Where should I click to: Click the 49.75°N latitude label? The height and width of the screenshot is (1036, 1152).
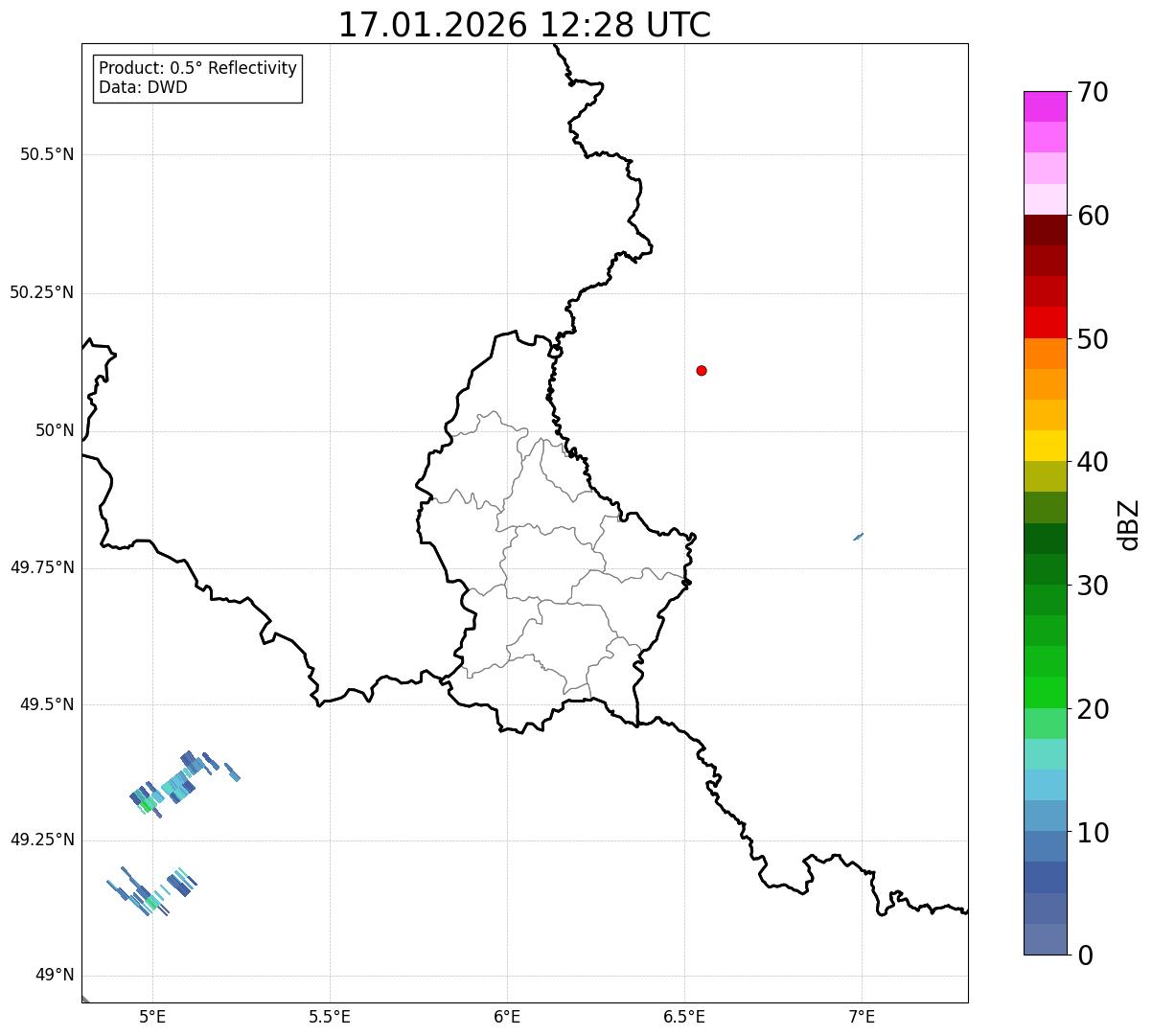pyautogui.click(x=42, y=567)
